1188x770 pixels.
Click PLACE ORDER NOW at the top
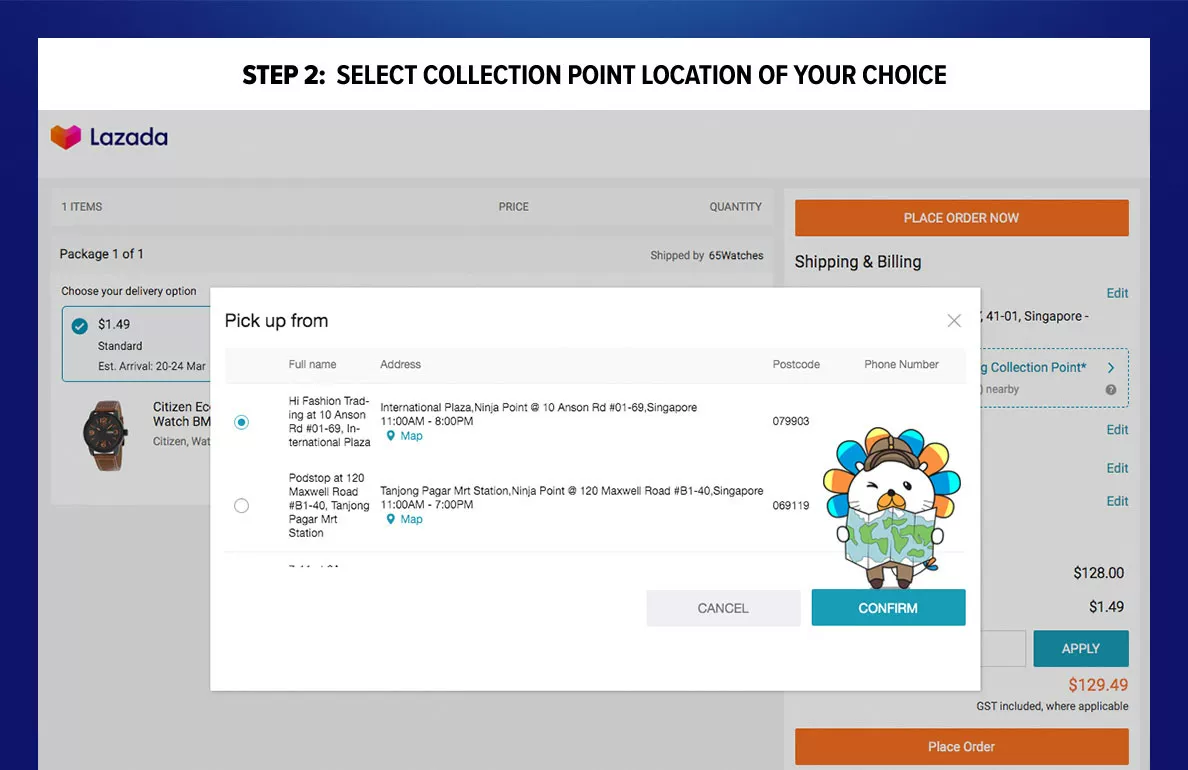[960, 217]
